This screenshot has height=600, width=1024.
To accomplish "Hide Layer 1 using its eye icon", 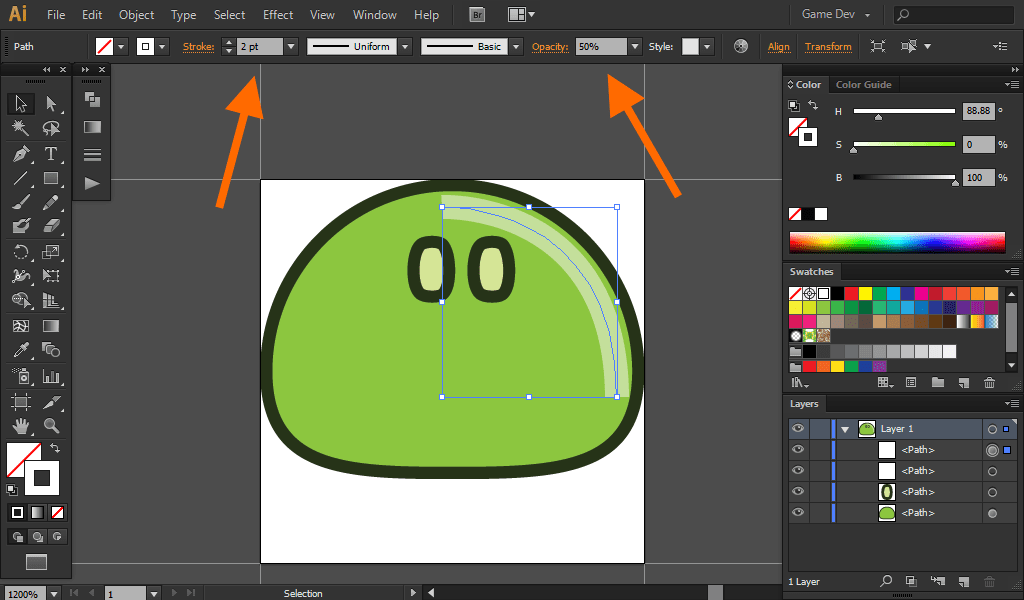I will (798, 429).
